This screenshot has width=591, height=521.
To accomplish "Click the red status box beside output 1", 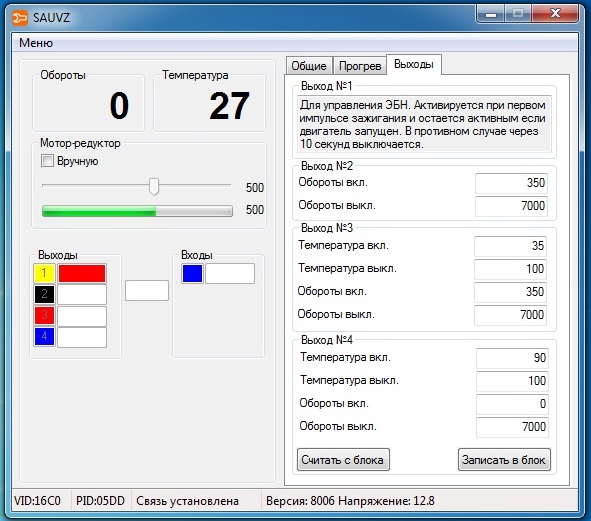I will pyautogui.click(x=82, y=273).
